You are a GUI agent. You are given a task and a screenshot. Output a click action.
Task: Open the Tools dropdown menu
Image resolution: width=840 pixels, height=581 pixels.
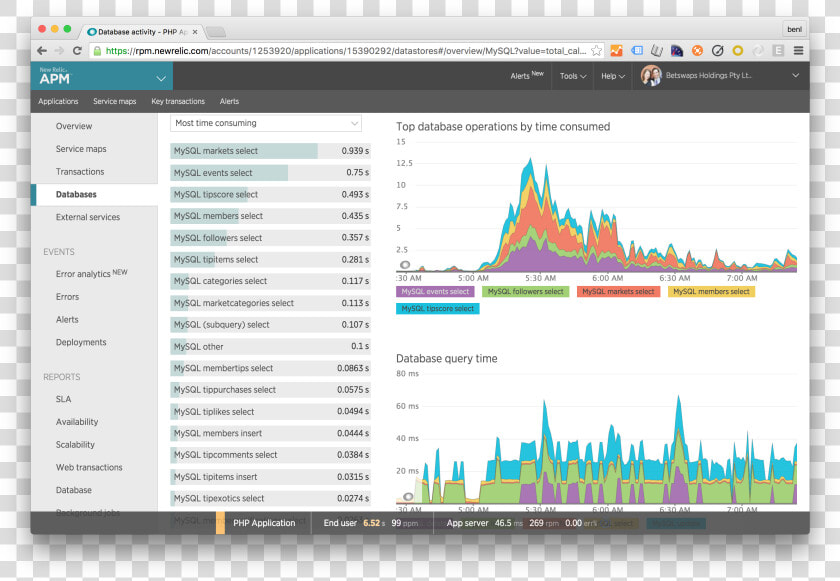(x=573, y=76)
